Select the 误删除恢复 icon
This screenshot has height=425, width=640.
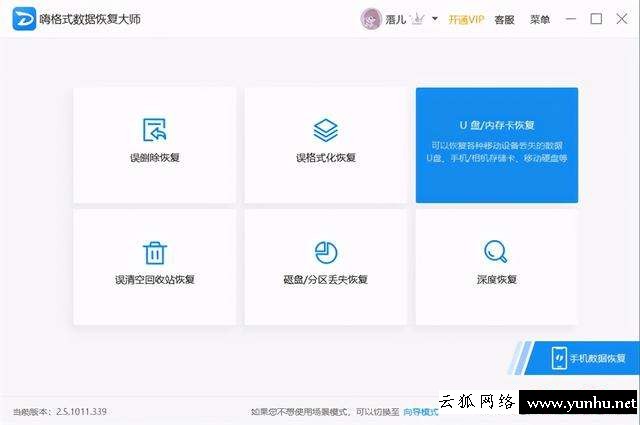pos(155,130)
